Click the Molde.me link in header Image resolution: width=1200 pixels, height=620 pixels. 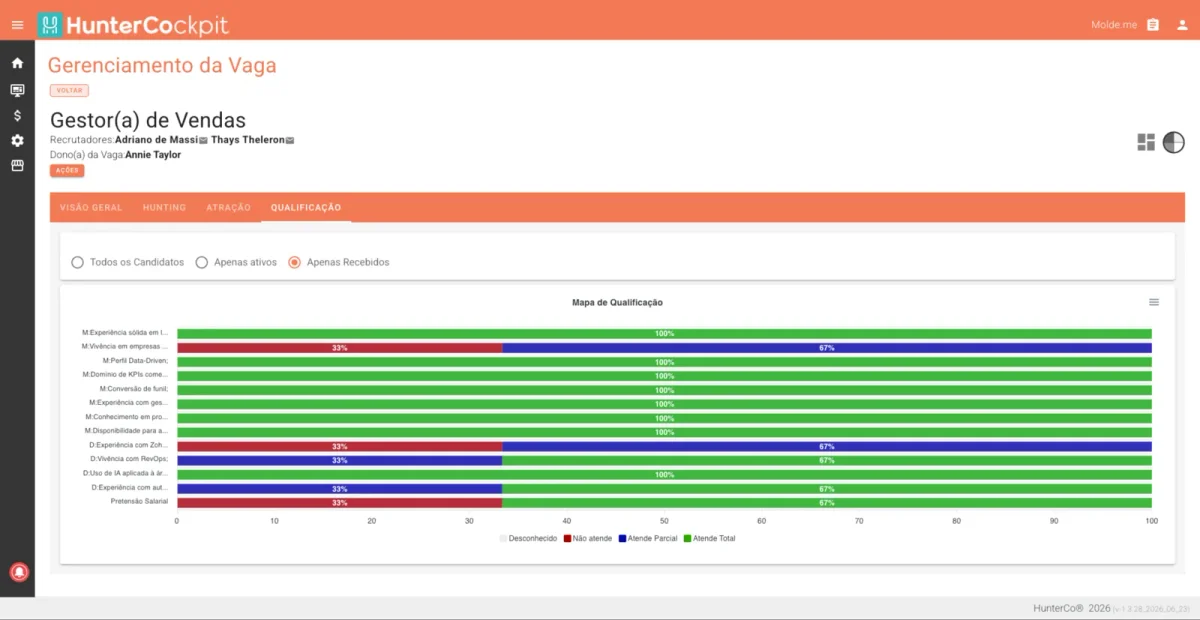[x=1114, y=25]
